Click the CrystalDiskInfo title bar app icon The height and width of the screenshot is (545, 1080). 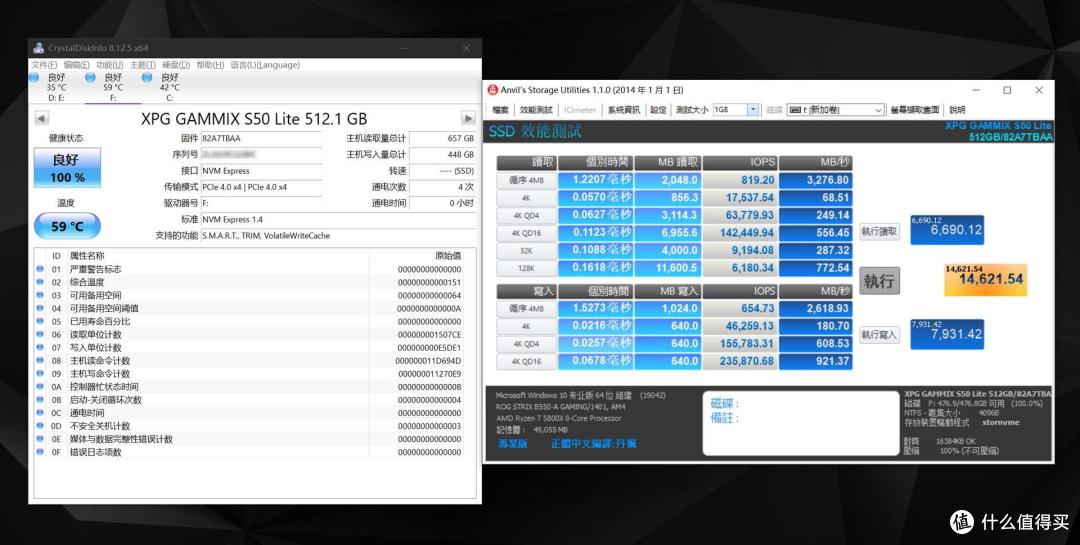tap(39, 48)
